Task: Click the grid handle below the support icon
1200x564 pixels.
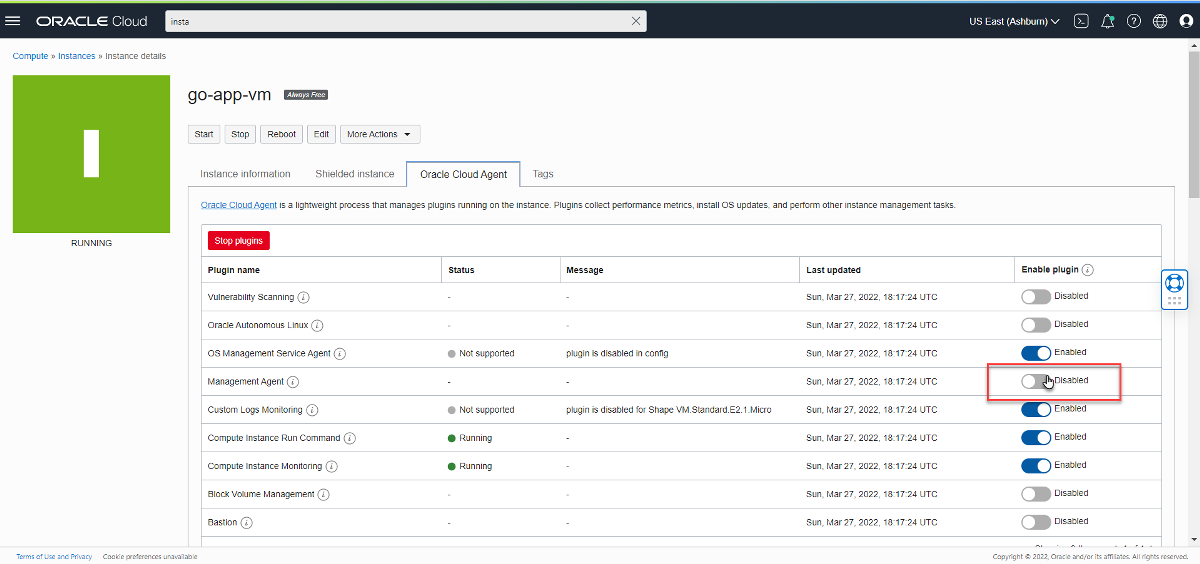Action: (1174, 300)
